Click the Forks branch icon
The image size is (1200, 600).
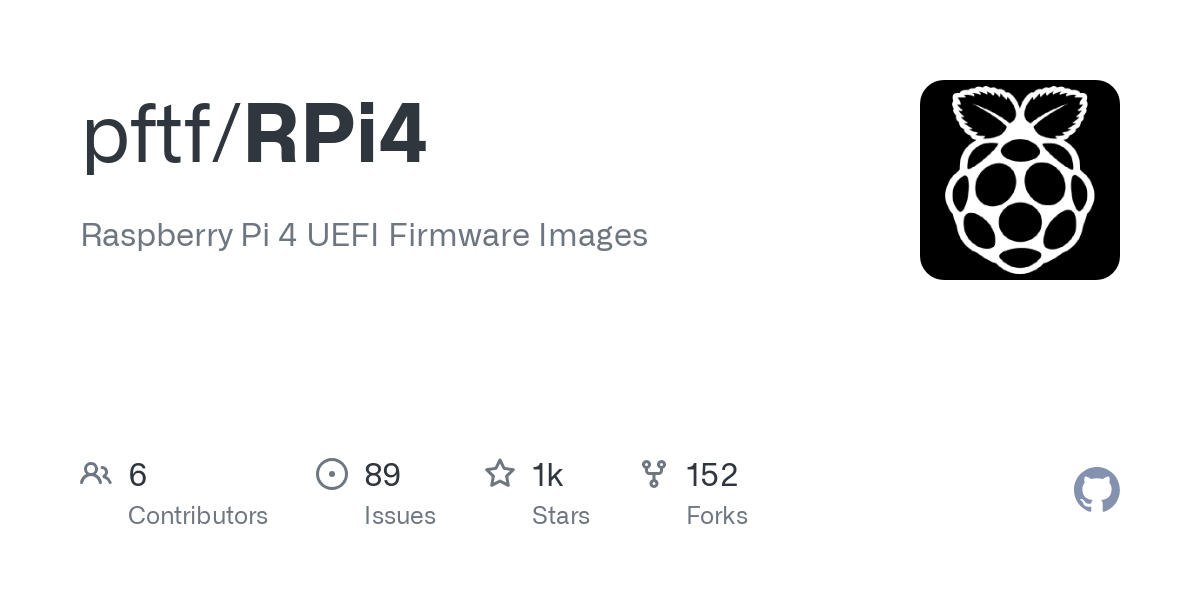tap(654, 474)
